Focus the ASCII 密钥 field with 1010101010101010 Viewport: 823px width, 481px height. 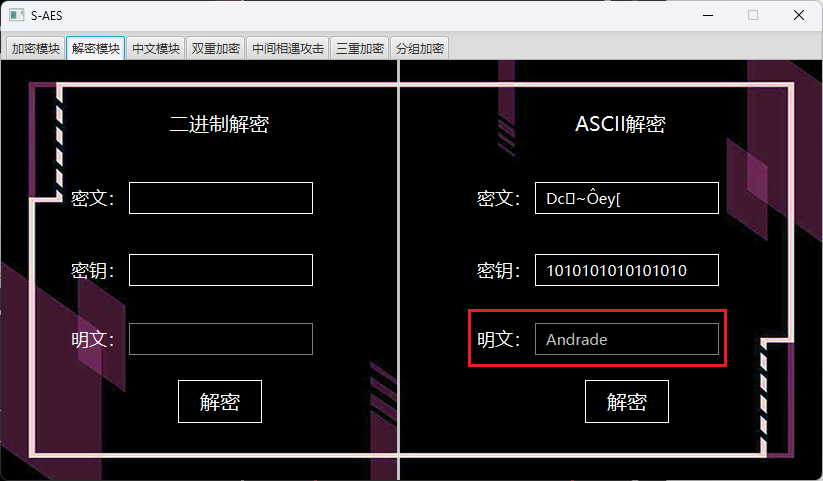click(627, 270)
